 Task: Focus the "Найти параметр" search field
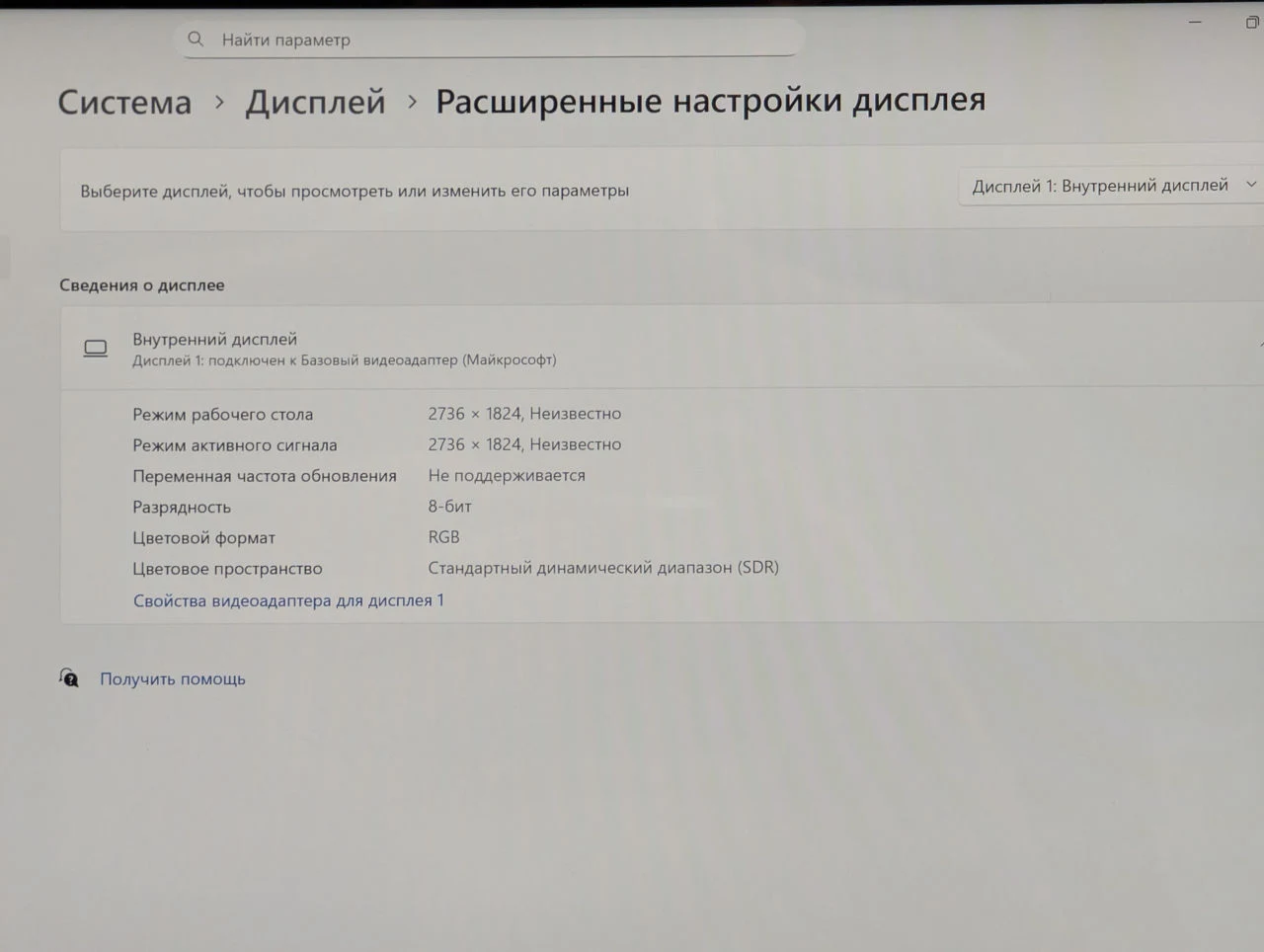(491, 39)
